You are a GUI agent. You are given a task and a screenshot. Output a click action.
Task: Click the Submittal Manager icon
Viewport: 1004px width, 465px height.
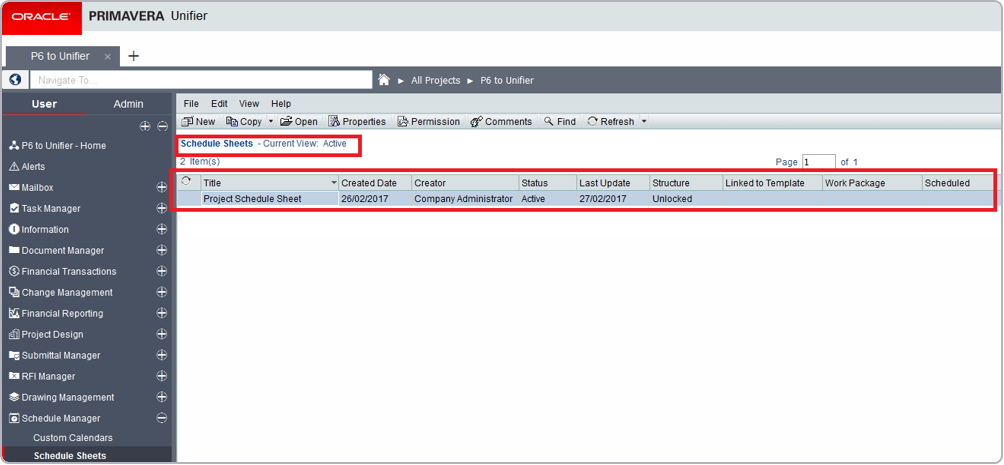pos(14,355)
